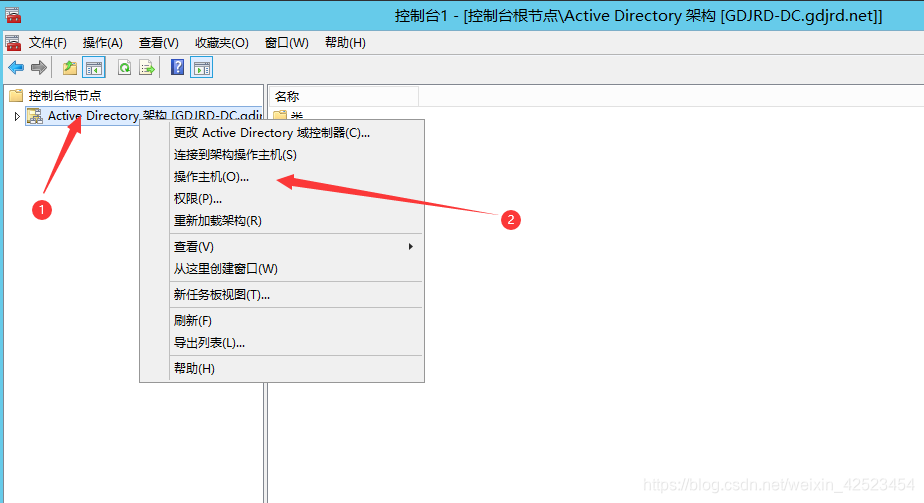924x503 pixels.
Task: Toggle the Show/Hide Action Pane icon
Action: pyautogui.click(x=202, y=68)
